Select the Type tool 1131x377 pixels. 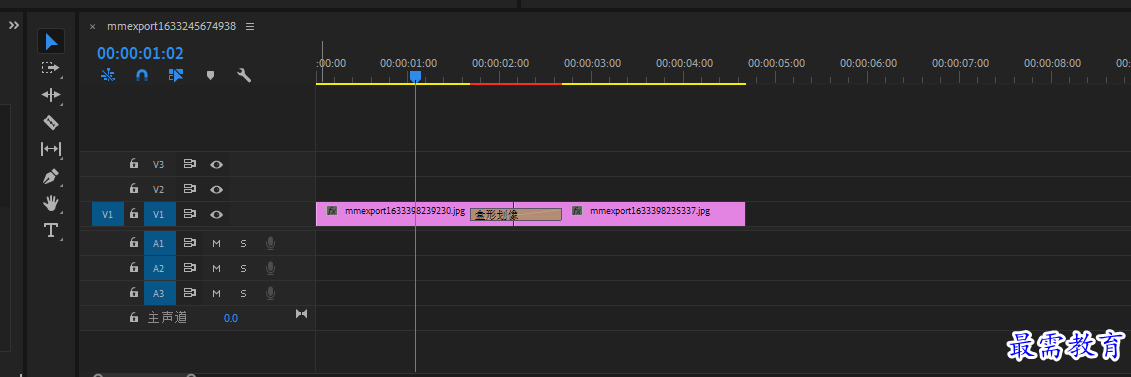pos(50,231)
